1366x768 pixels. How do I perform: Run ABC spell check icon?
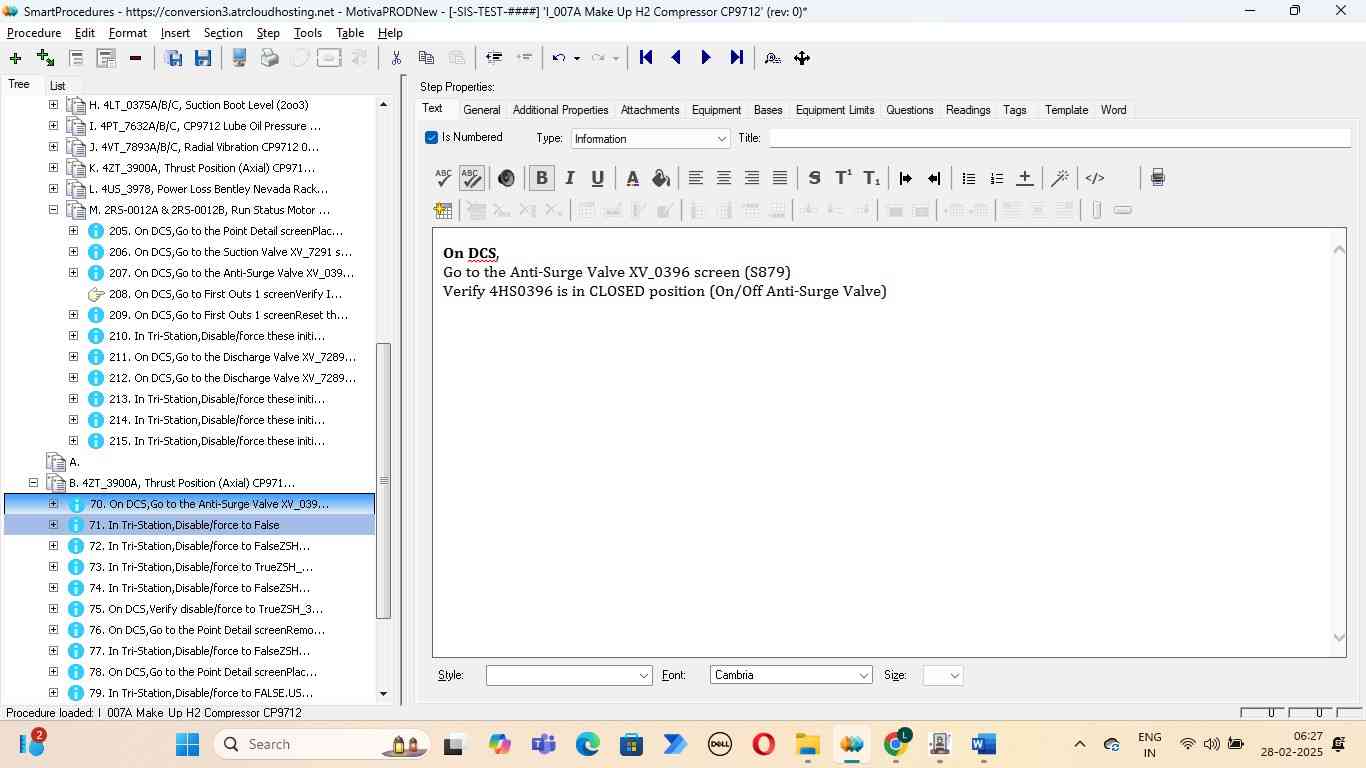pos(444,178)
